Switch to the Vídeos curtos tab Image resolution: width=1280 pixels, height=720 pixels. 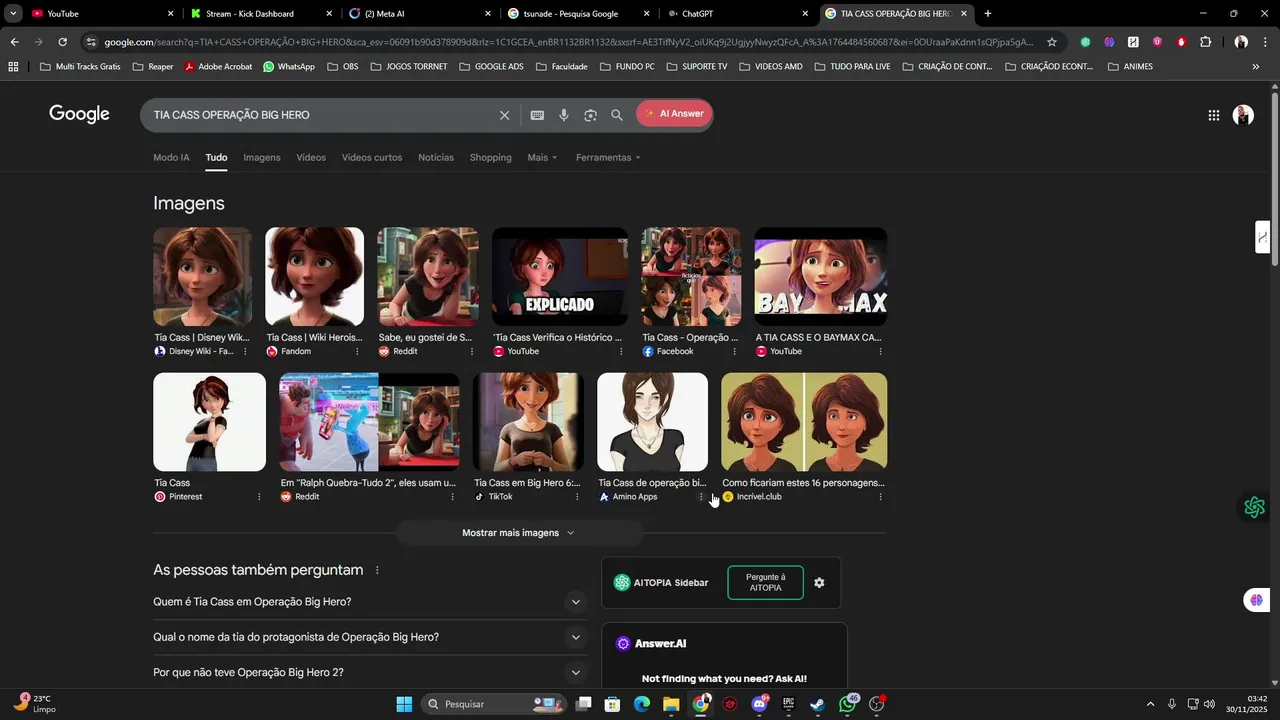372,158
